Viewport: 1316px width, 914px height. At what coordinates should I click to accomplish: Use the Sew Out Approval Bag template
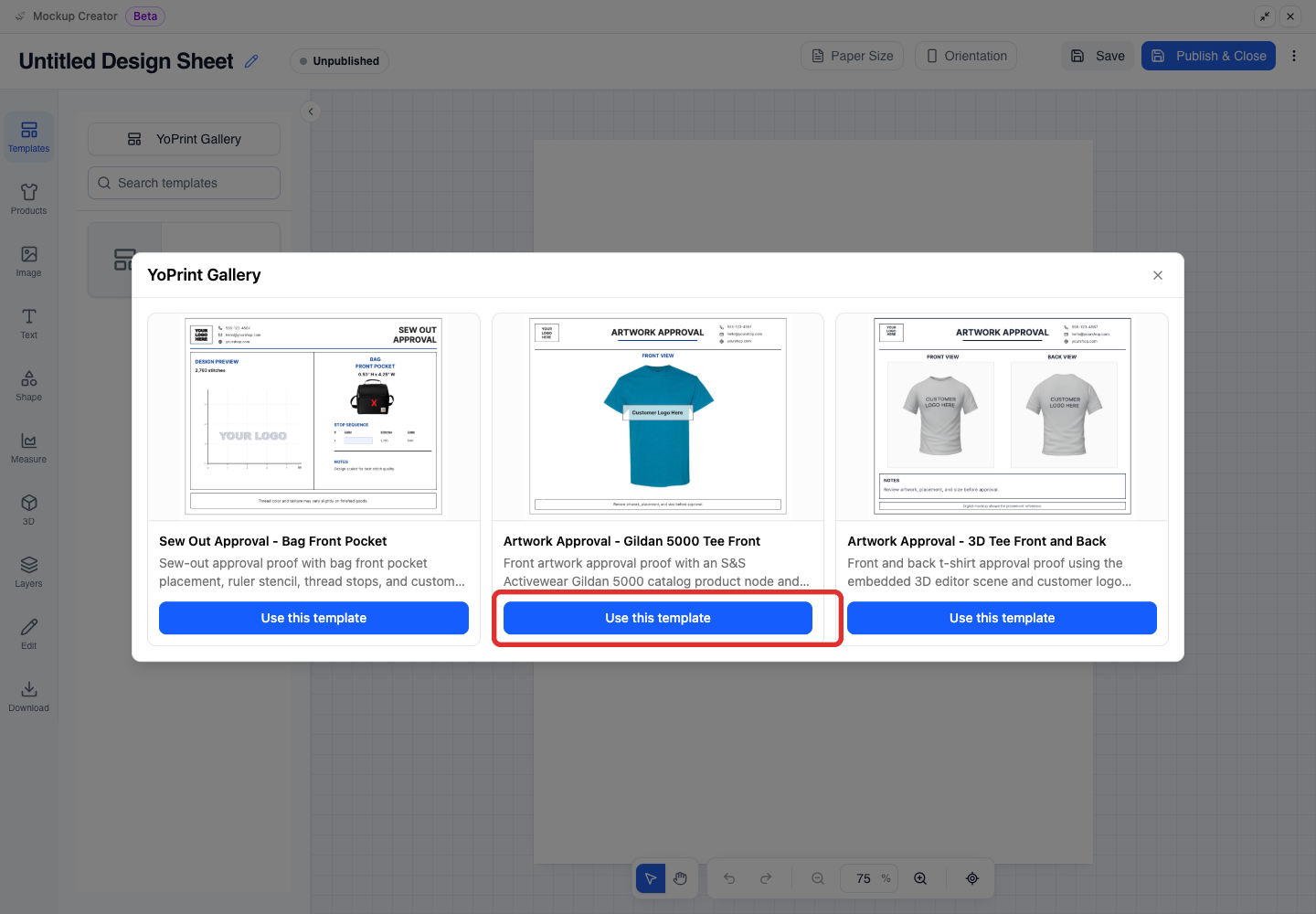click(313, 618)
